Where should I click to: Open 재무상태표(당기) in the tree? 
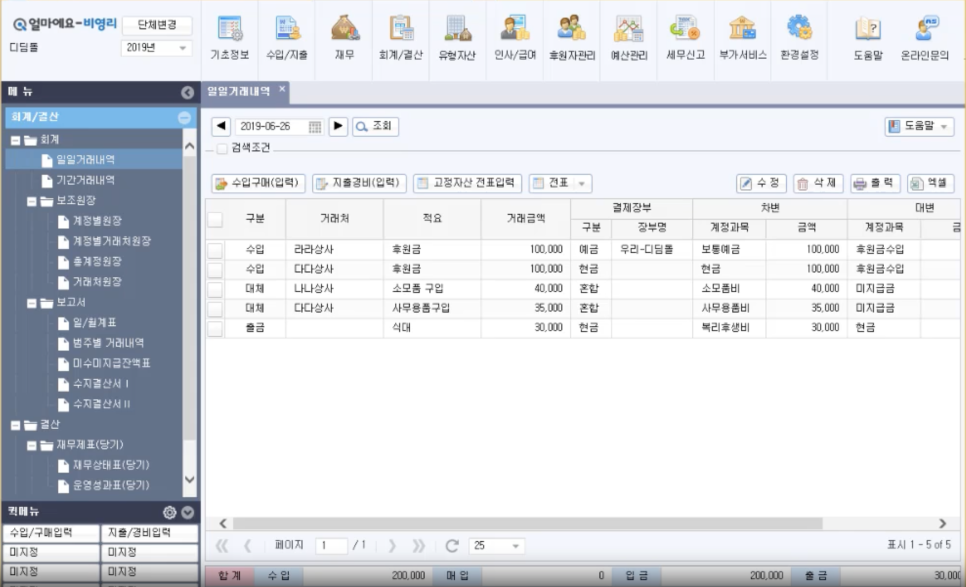(112, 466)
